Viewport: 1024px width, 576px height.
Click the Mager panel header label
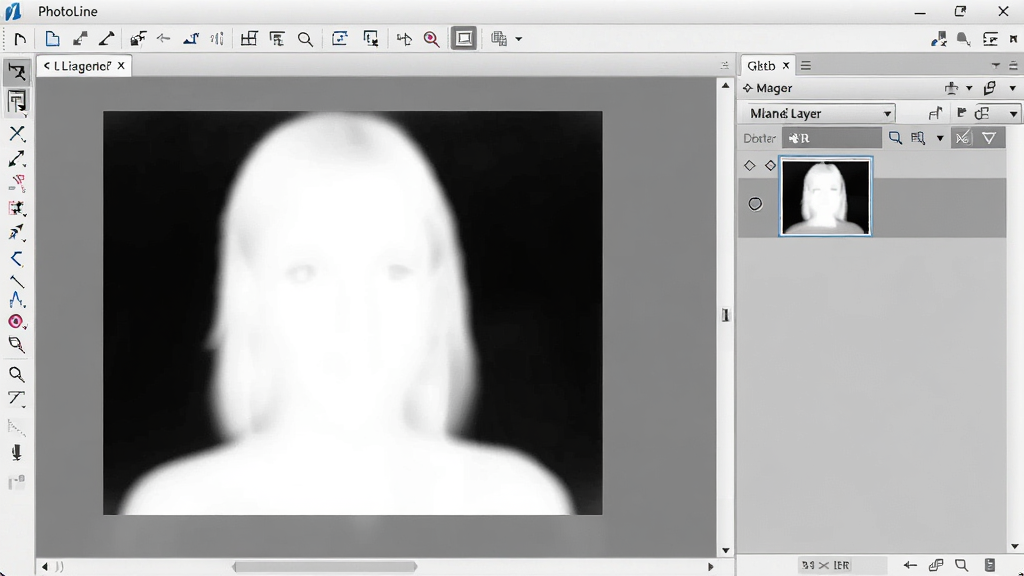pos(774,88)
